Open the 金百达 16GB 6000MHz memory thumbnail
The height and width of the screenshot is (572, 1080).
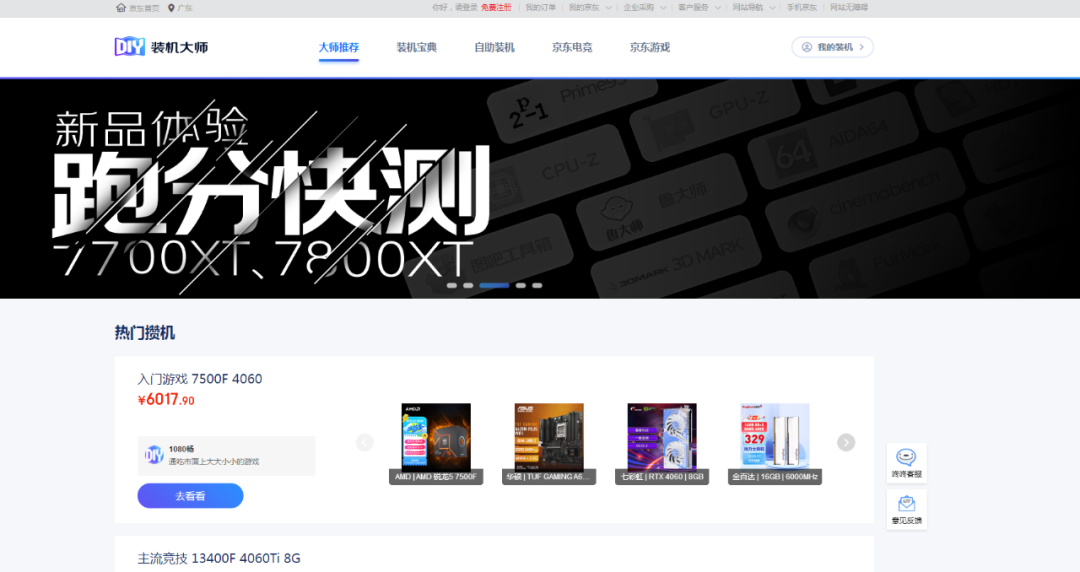[775, 436]
